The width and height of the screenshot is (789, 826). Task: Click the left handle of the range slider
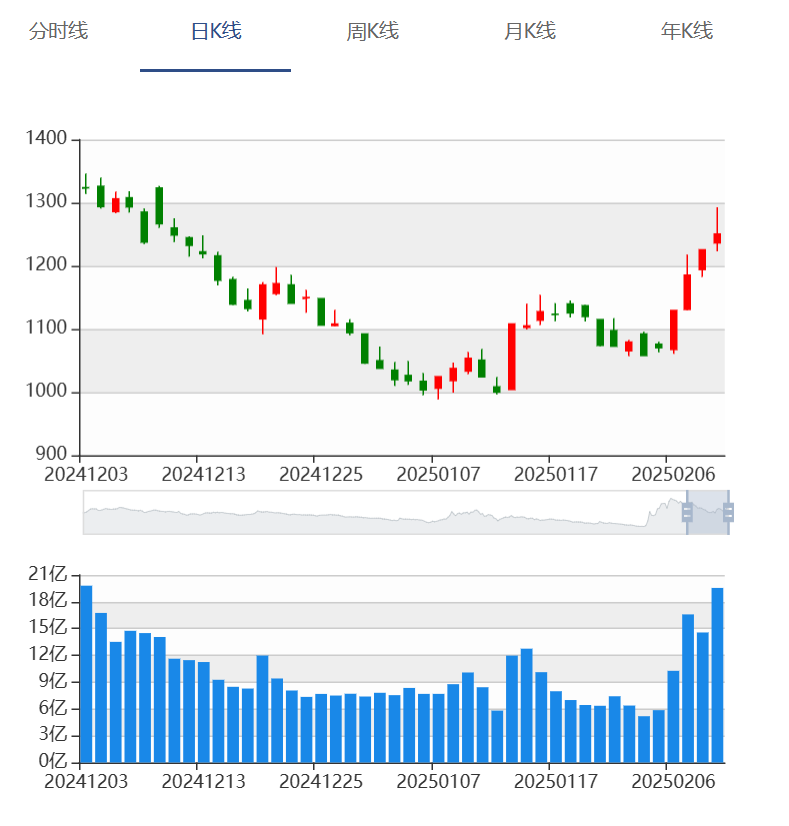click(x=687, y=512)
